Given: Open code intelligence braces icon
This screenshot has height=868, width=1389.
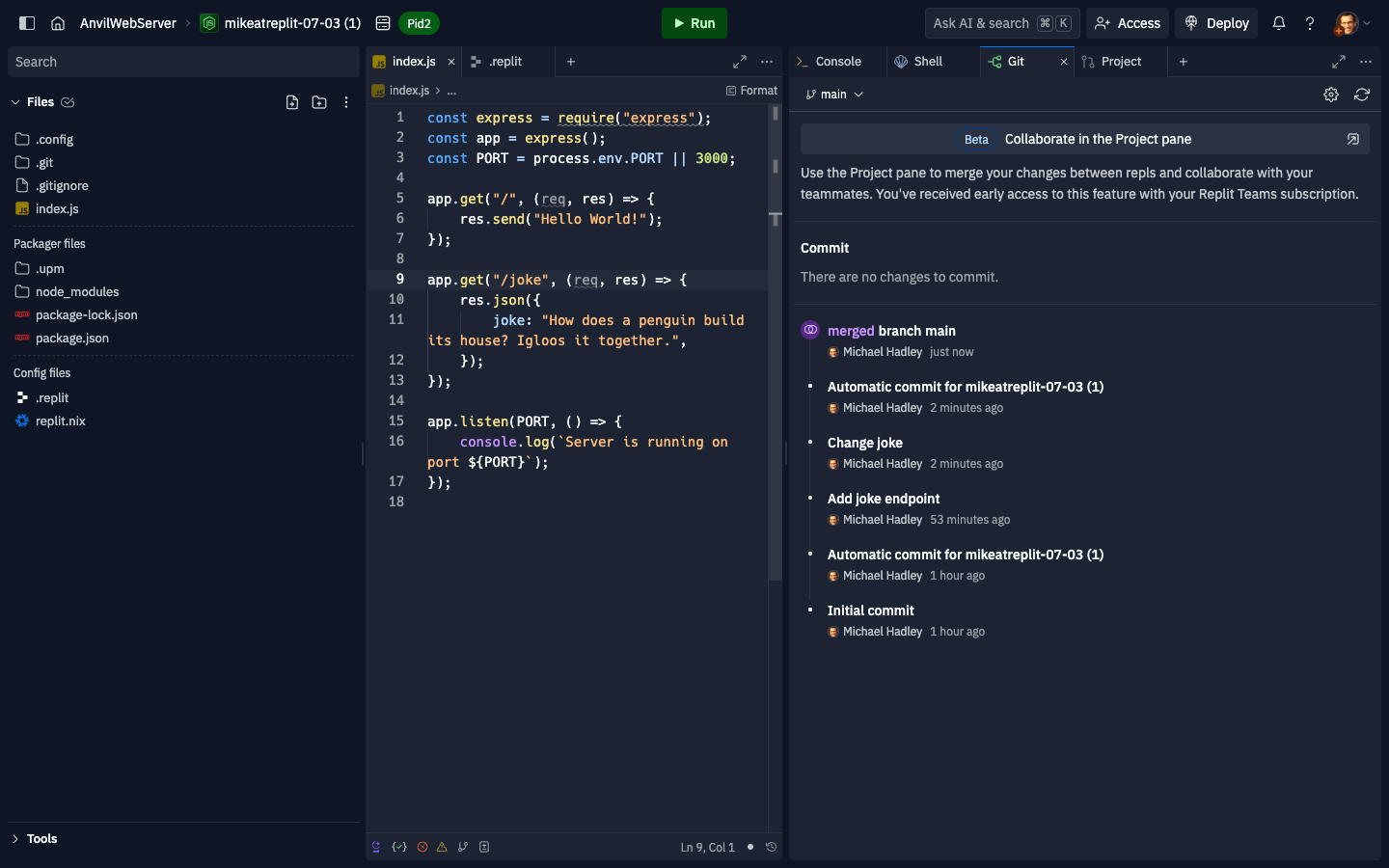Looking at the screenshot, I should 399,848.
